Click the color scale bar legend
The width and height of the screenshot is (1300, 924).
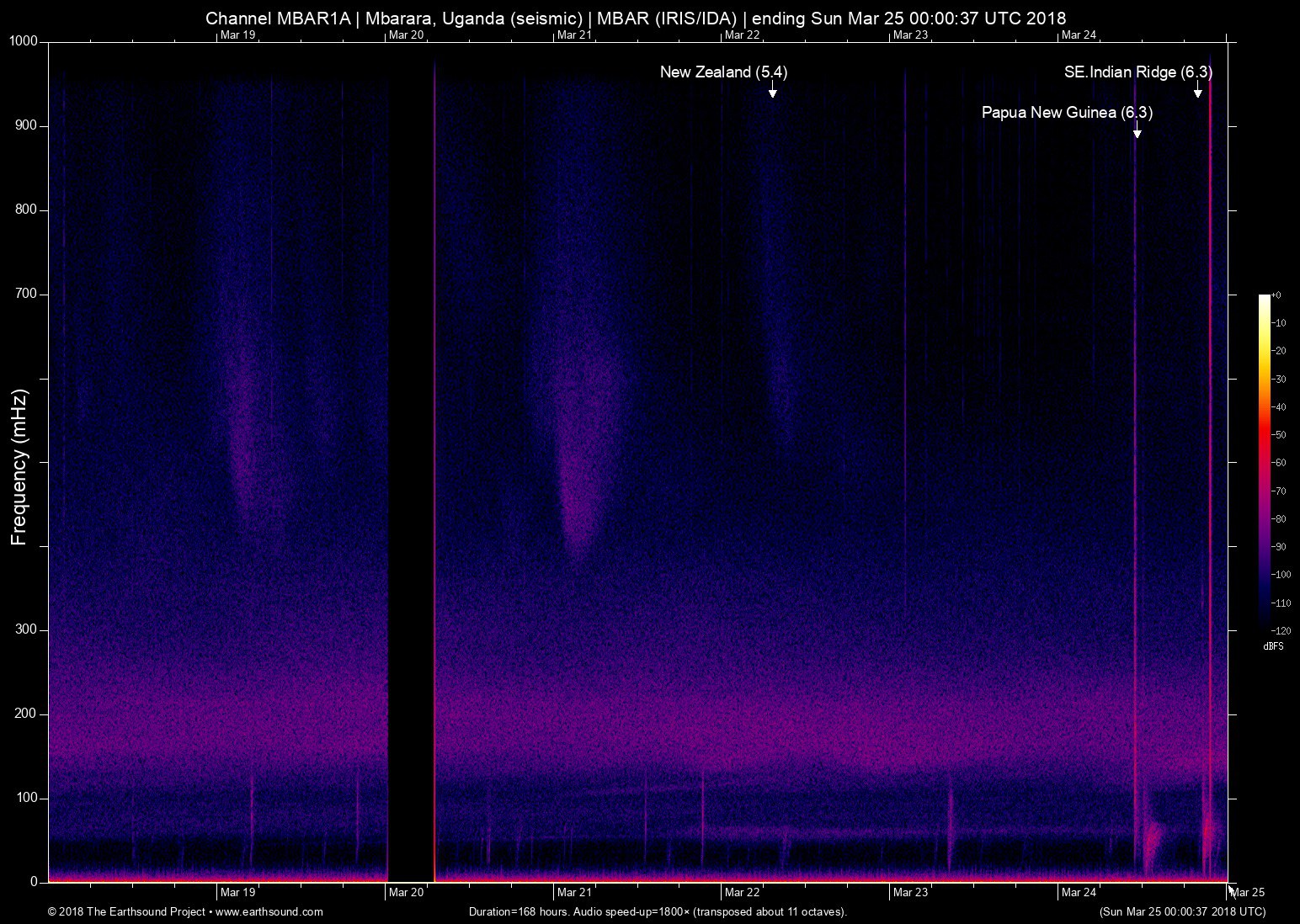click(1264, 460)
